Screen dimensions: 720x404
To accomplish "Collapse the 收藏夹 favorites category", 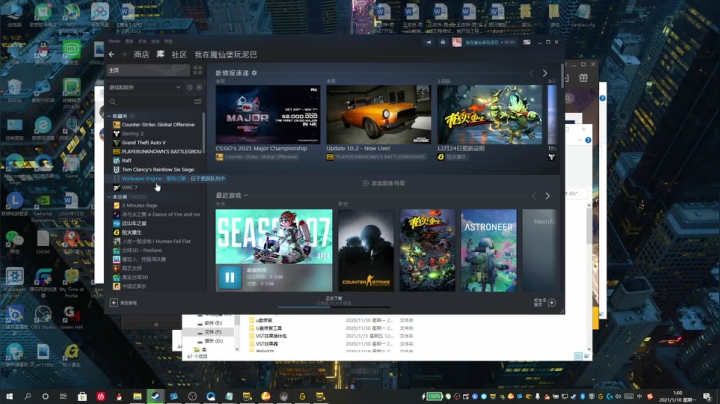I will [x=110, y=116].
